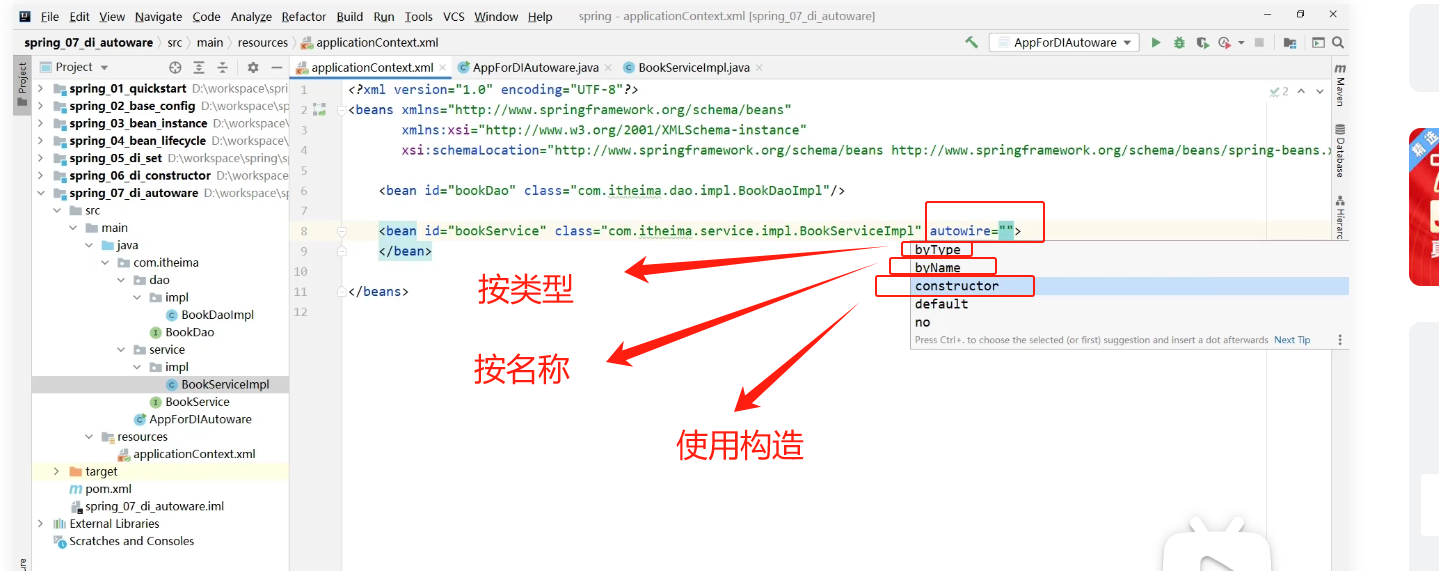Click inside autowire attribute empty quotes
This screenshot has height=571, width=1439.
1005,231
